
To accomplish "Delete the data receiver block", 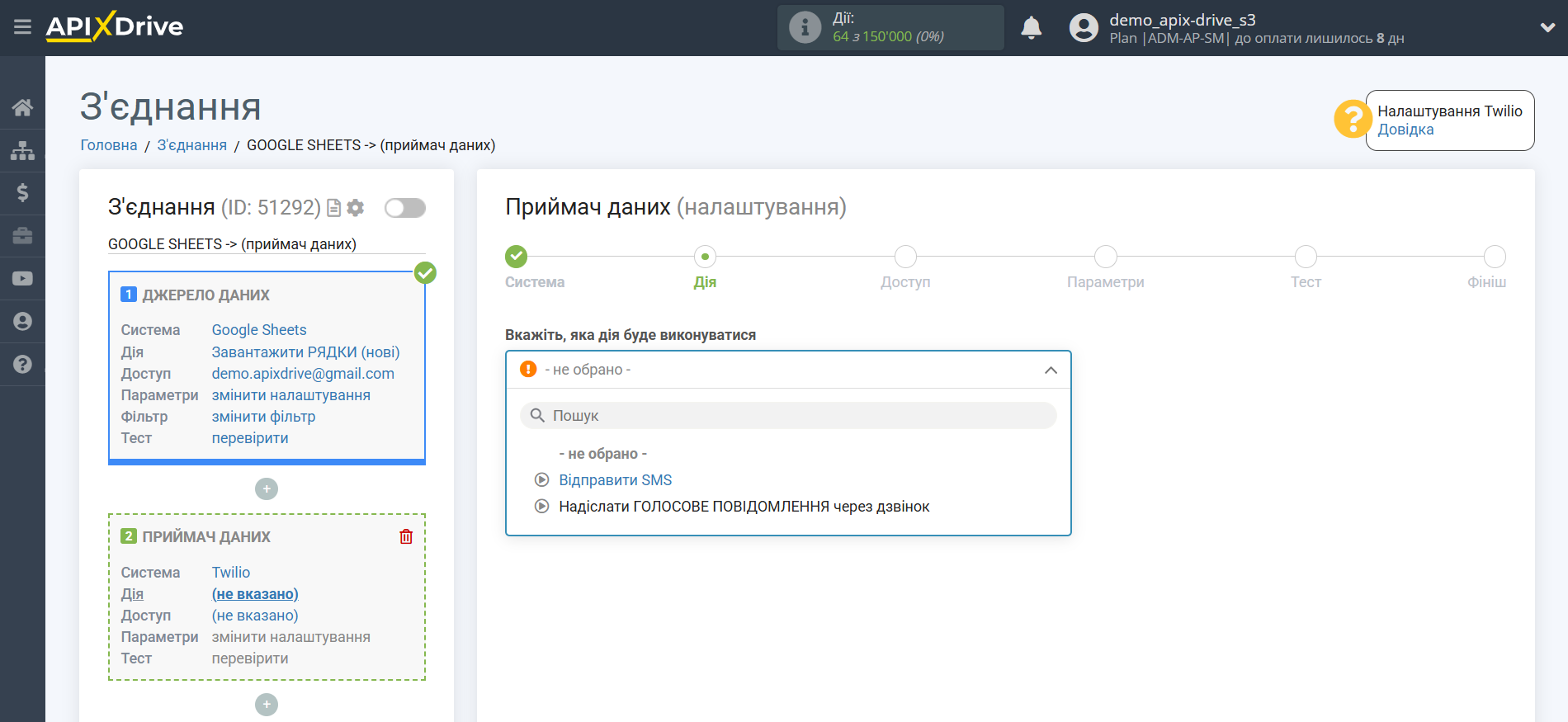I will (x=406, y=536).
